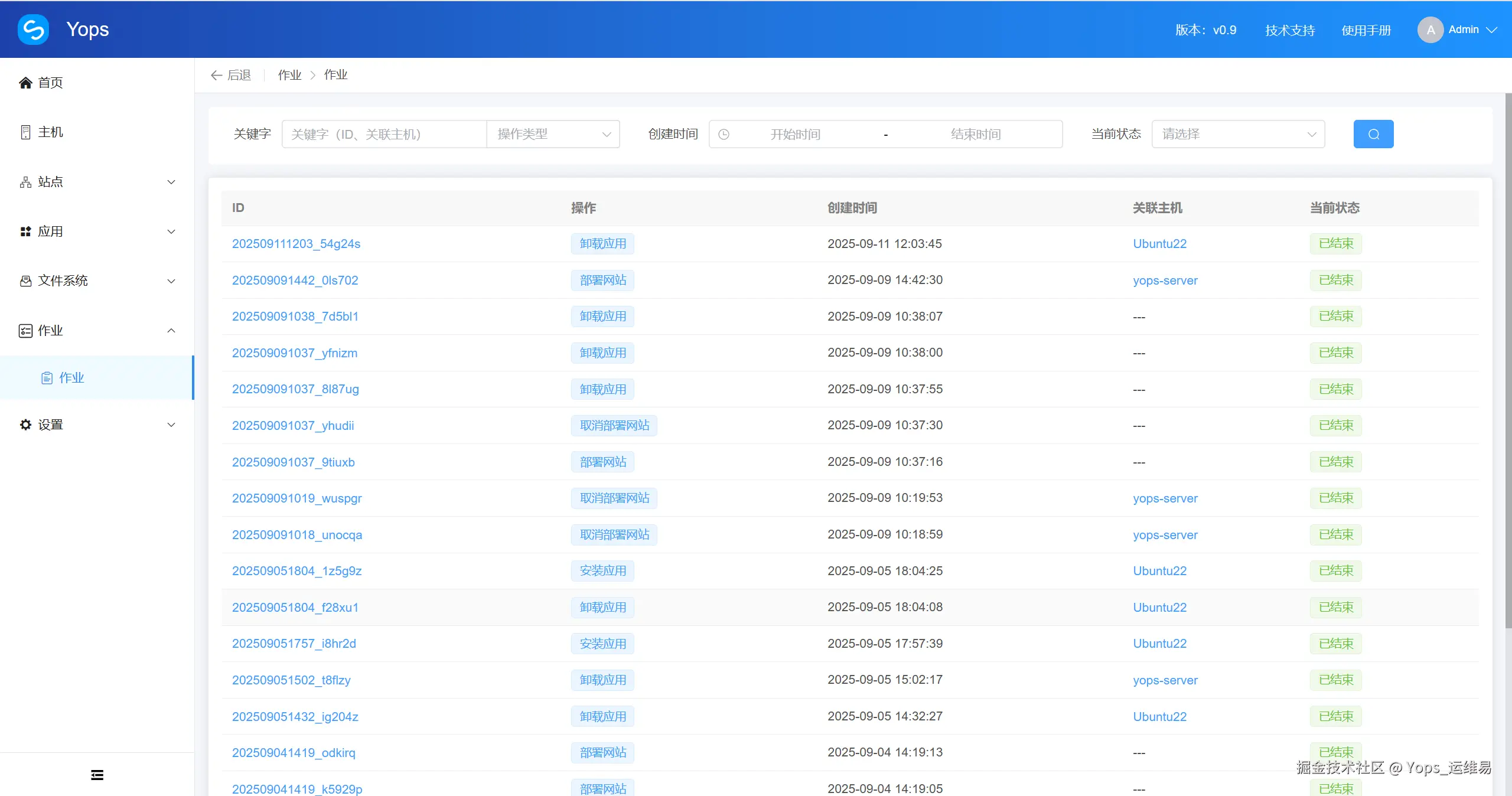Click the 已结束 status tag of first row
This screenshot has height=796, width=1512.
tap(1336, 243)
